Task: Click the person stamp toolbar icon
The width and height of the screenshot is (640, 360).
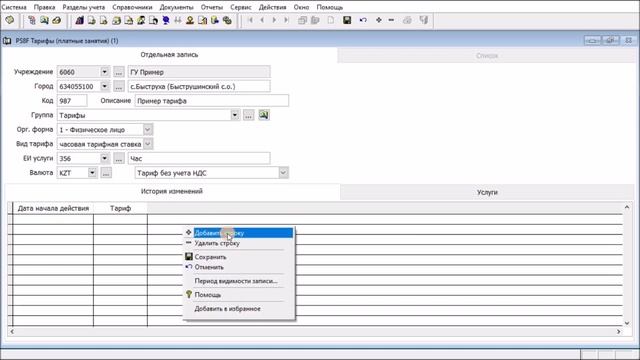Action: click(190, 20)
